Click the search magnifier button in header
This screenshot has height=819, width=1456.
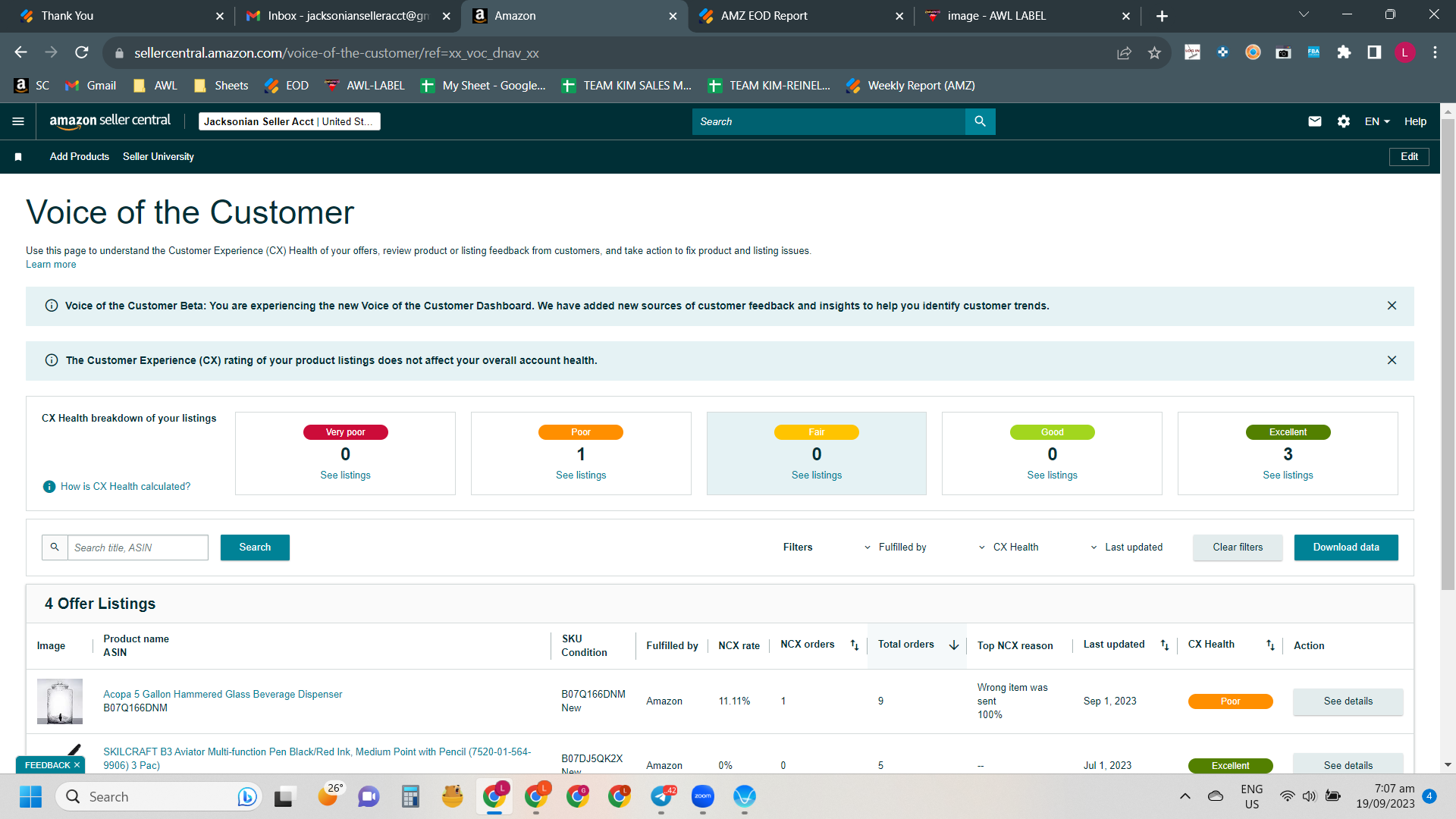pos(980,121)
